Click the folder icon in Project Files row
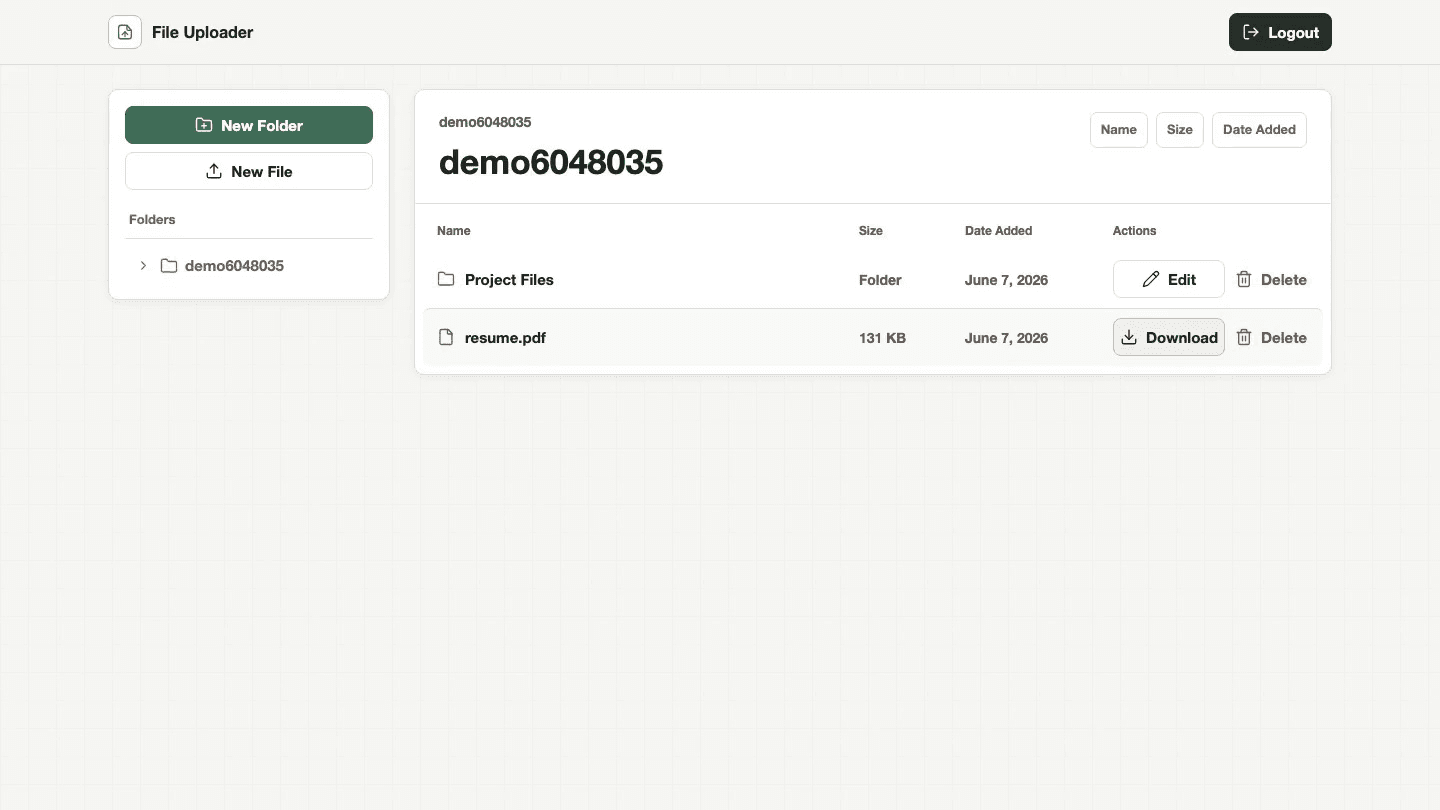Screen dimensions: 1440x810 coord(446,279)
